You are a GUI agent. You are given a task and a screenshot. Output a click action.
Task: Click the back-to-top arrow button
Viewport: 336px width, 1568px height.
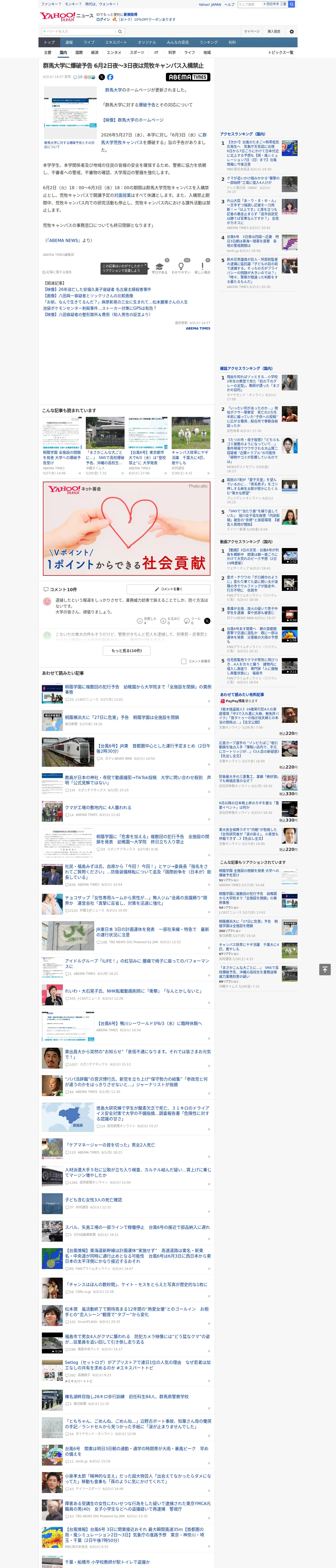pyautogui.click(x=325, y=969)
